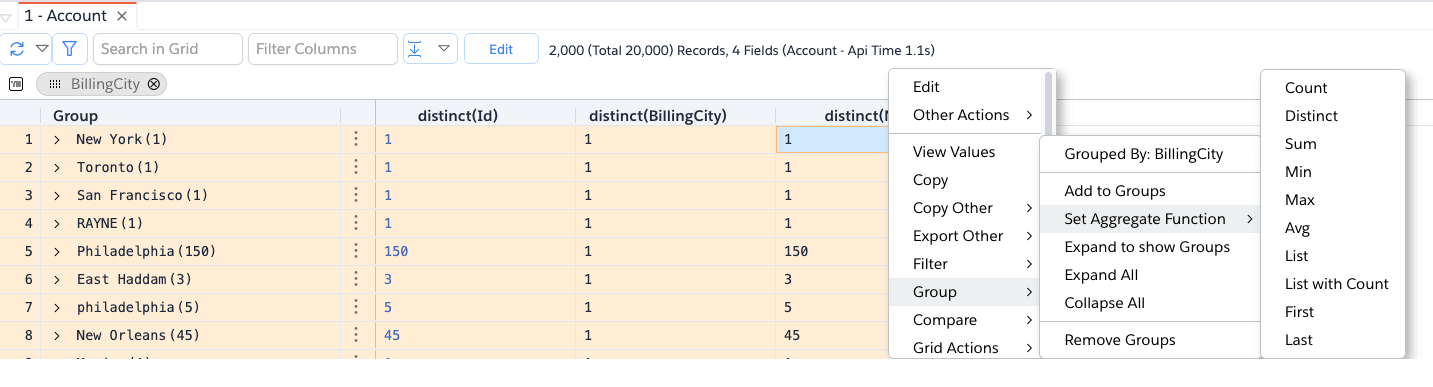The image size is (1433, 387).
Task: Open the refresh options dropdown arrow
Action: coord(42,49)
